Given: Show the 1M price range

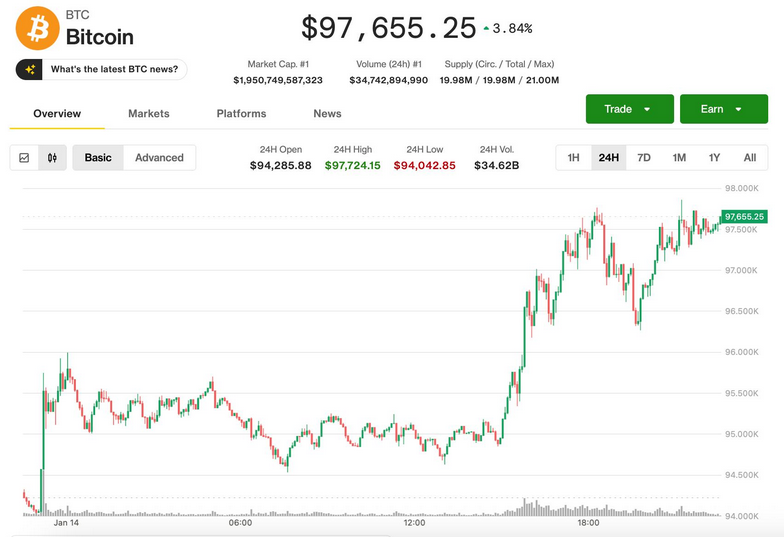Looking at the screenshot, I should (x=679, y=157).
